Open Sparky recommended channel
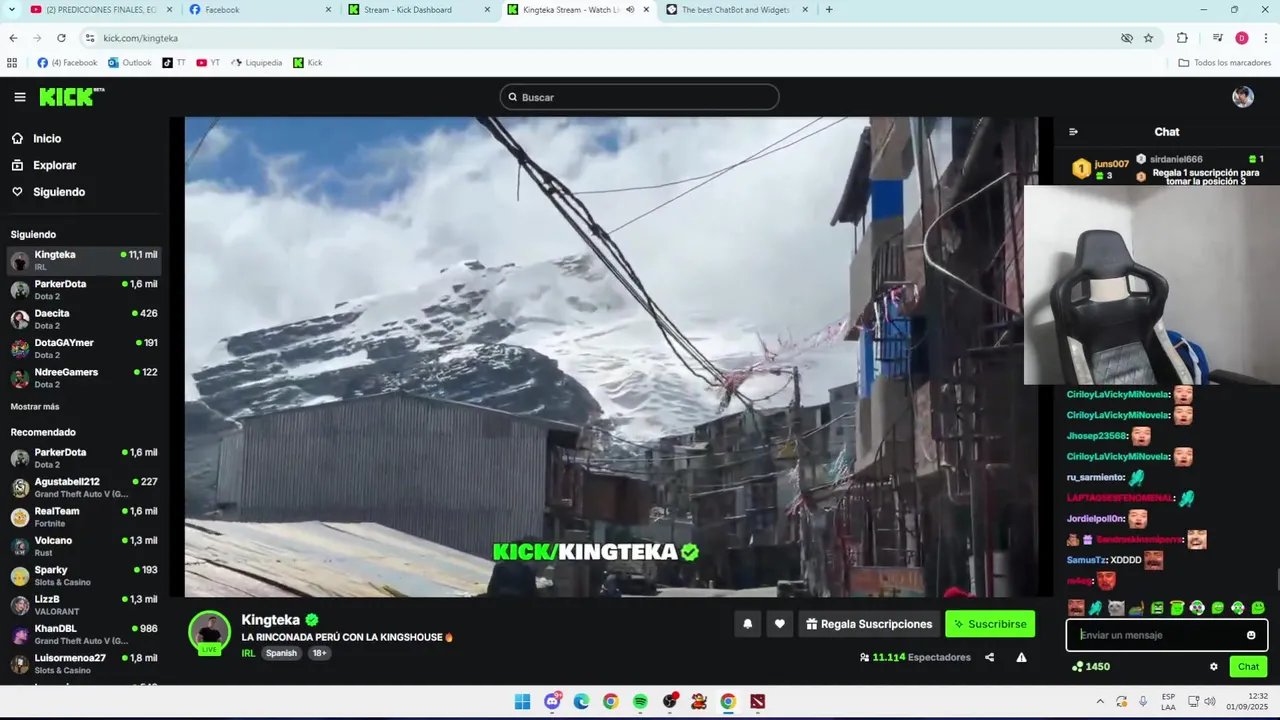1280x720 pixels. 85,575
